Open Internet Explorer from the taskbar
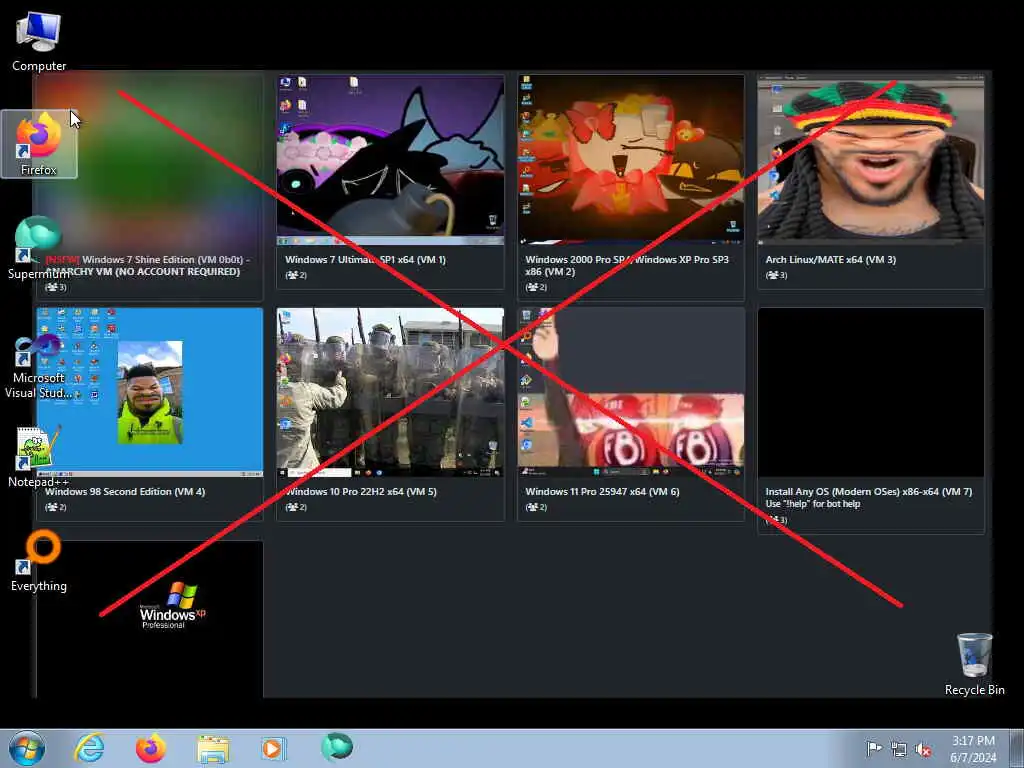1024x768 pixels. 89,748
